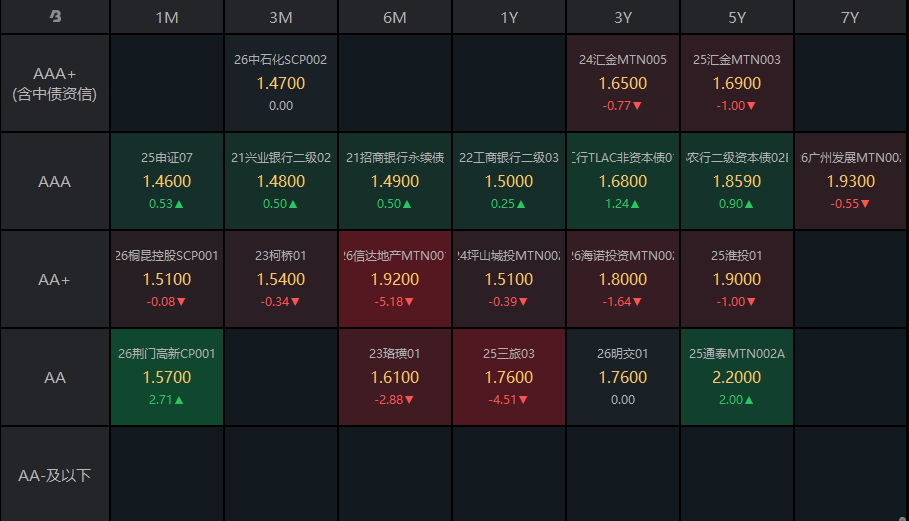Click the AAA+ rating row label
This screenshot has height=521, width=909.
pyautogui.click(x=55, y=83)
